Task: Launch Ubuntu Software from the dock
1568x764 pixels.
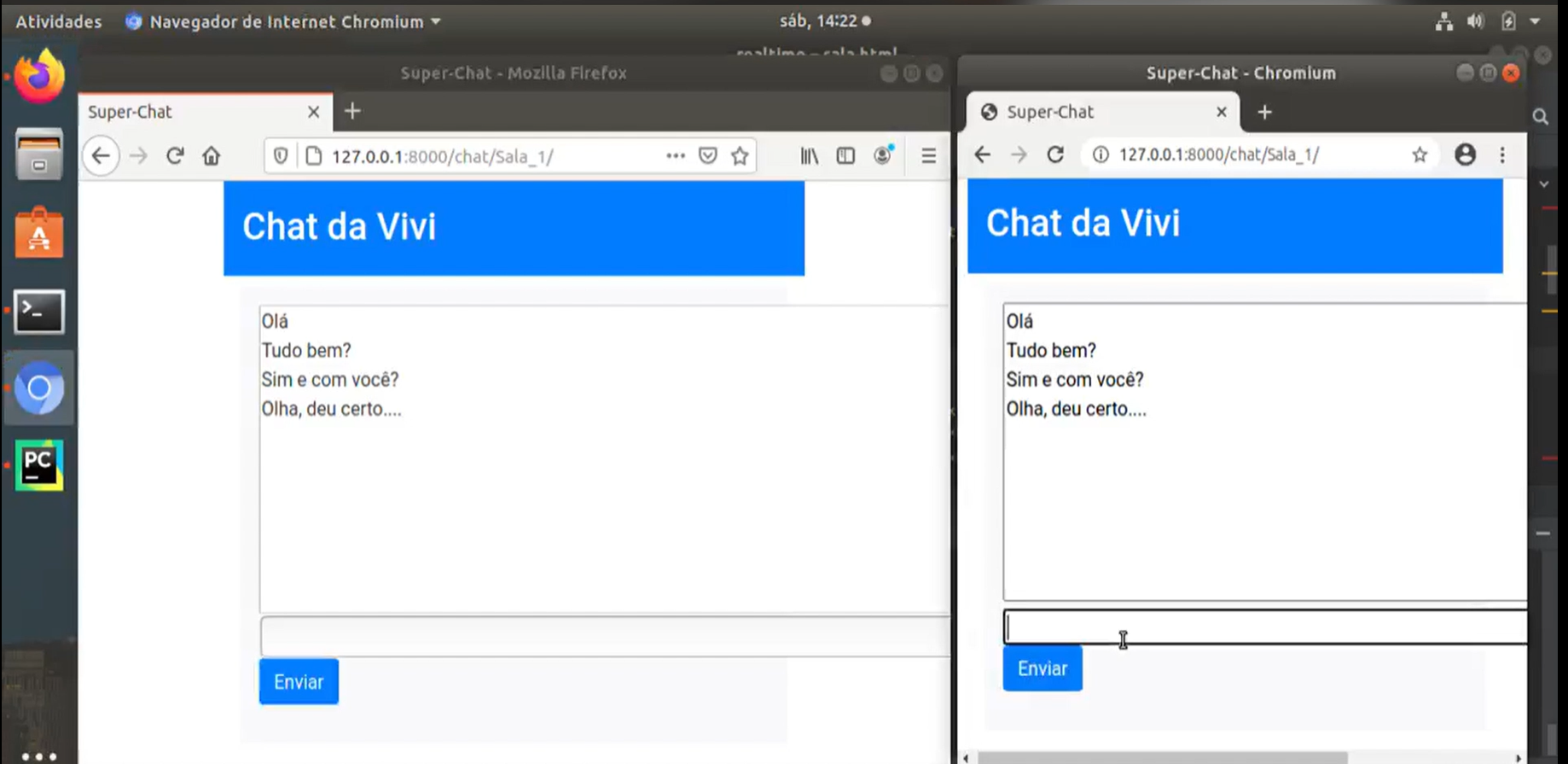Action: (x=39, y=232)
